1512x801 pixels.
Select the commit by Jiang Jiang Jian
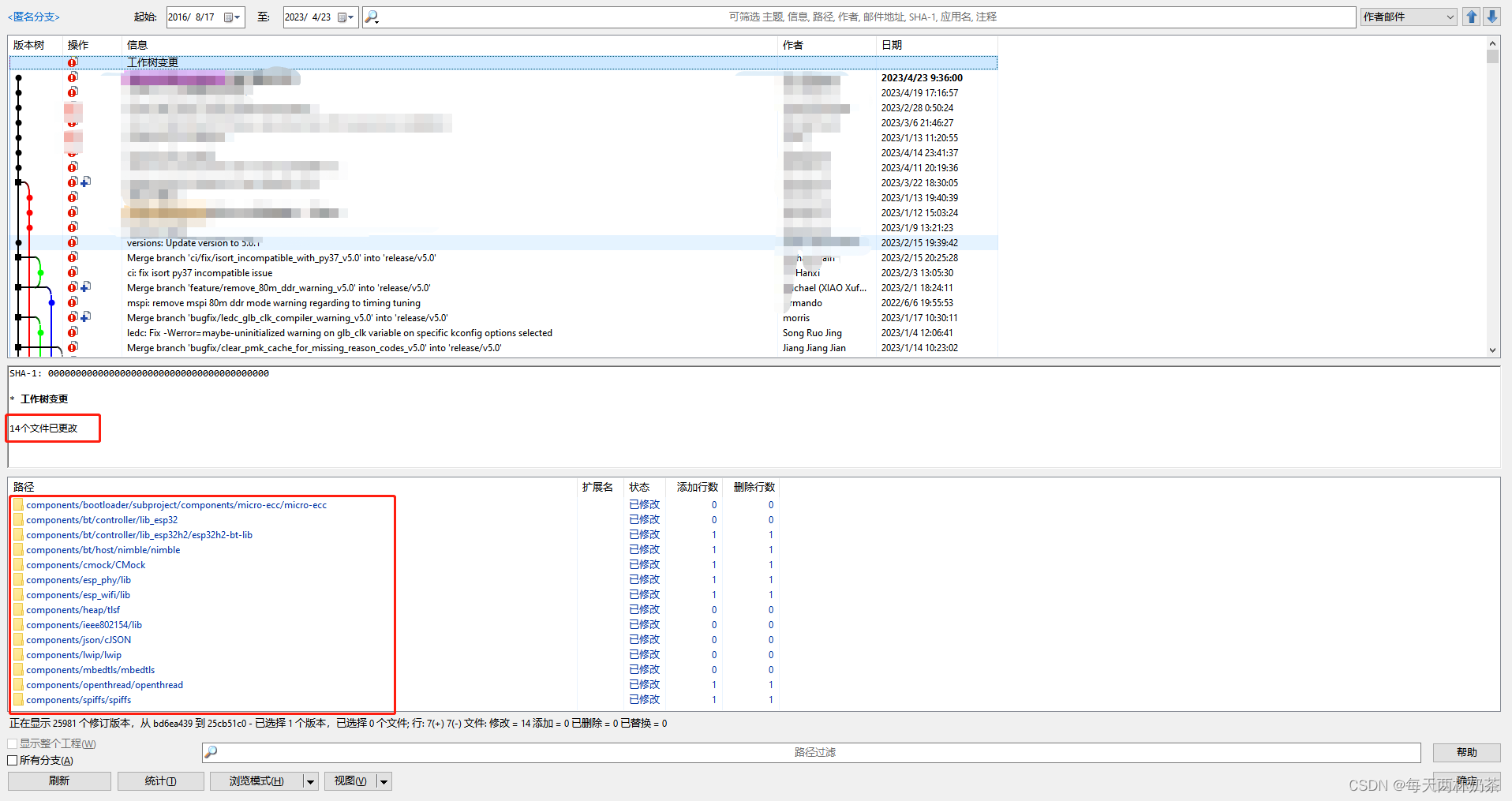503,347
